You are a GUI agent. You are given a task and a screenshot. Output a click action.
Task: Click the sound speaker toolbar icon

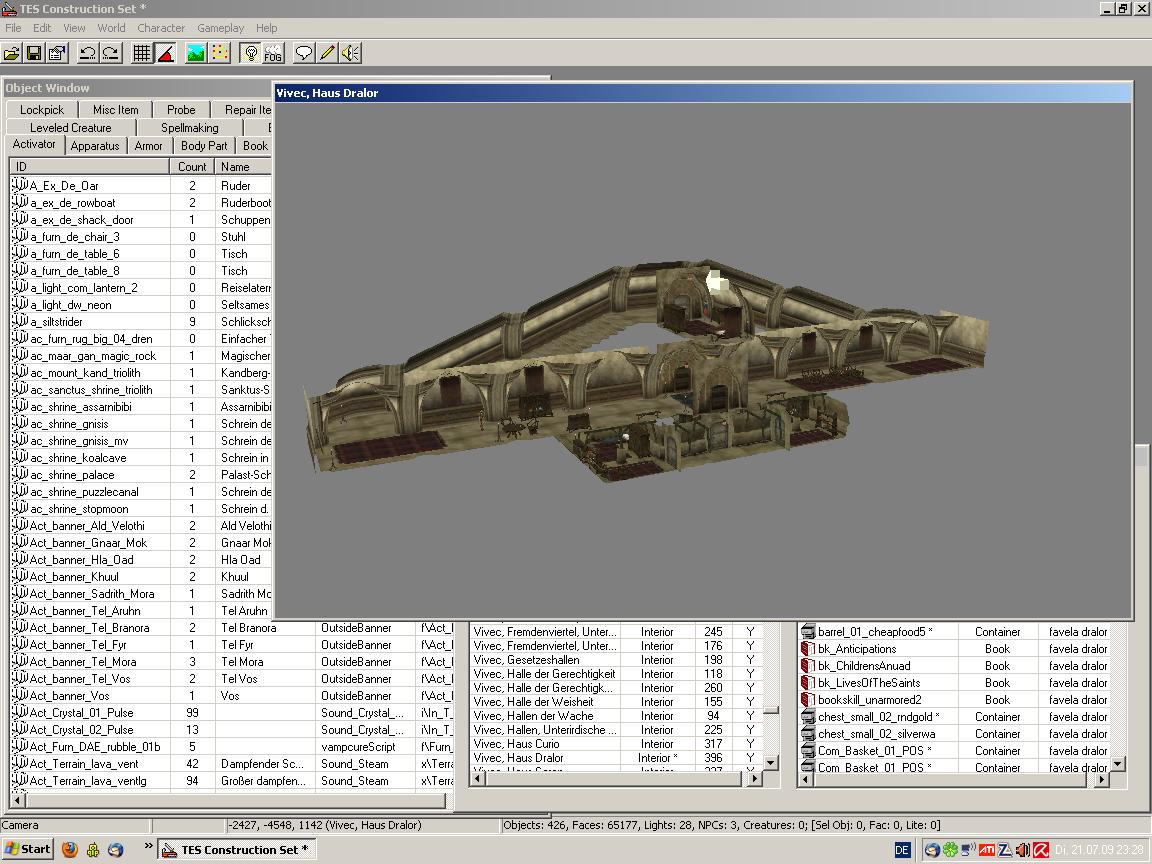pos(350,53)
